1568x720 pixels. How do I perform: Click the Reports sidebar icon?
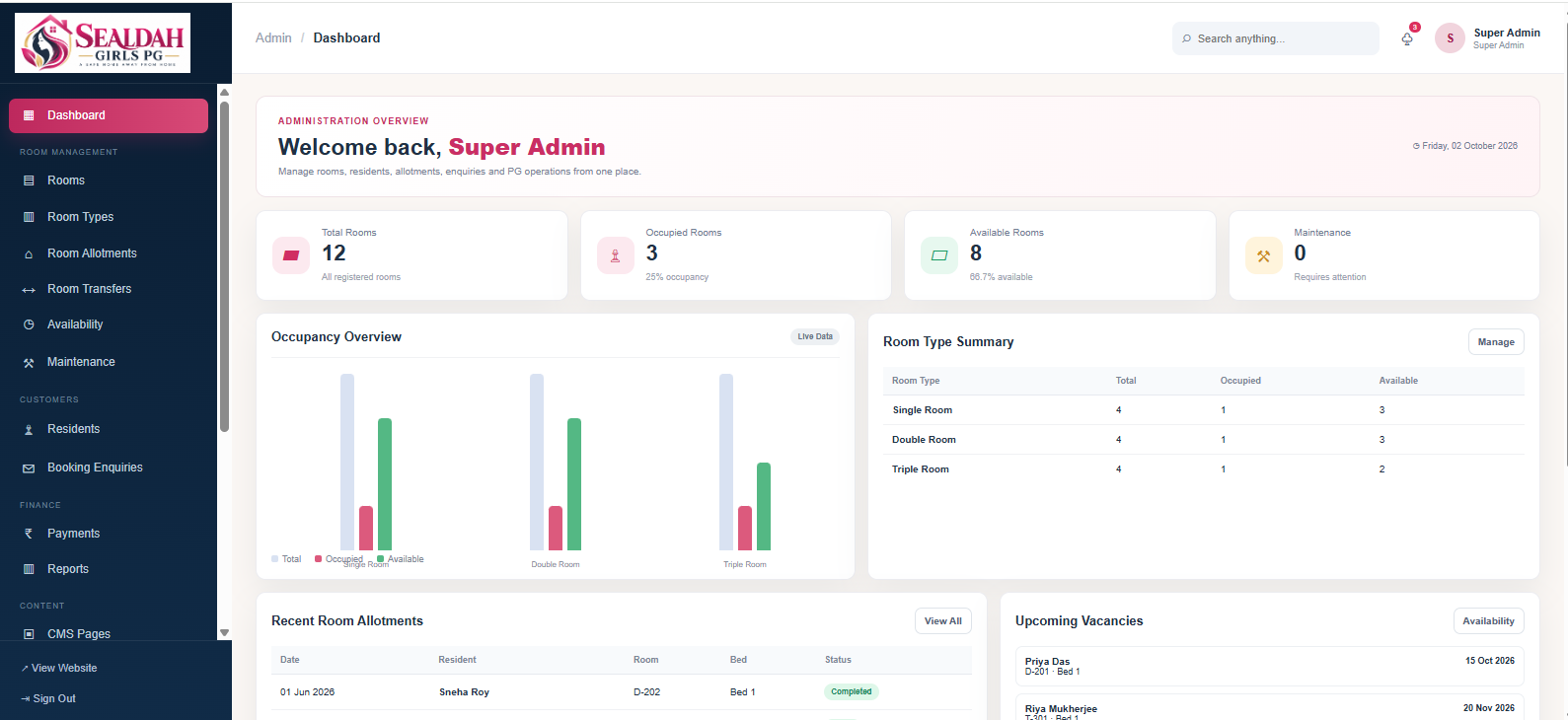pyautogui.click(x=29, y=569)
